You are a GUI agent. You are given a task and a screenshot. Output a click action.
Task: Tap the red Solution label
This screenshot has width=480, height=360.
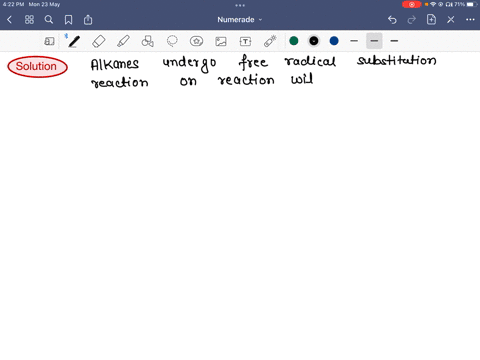pyautogui.click(x=37, y=67)
